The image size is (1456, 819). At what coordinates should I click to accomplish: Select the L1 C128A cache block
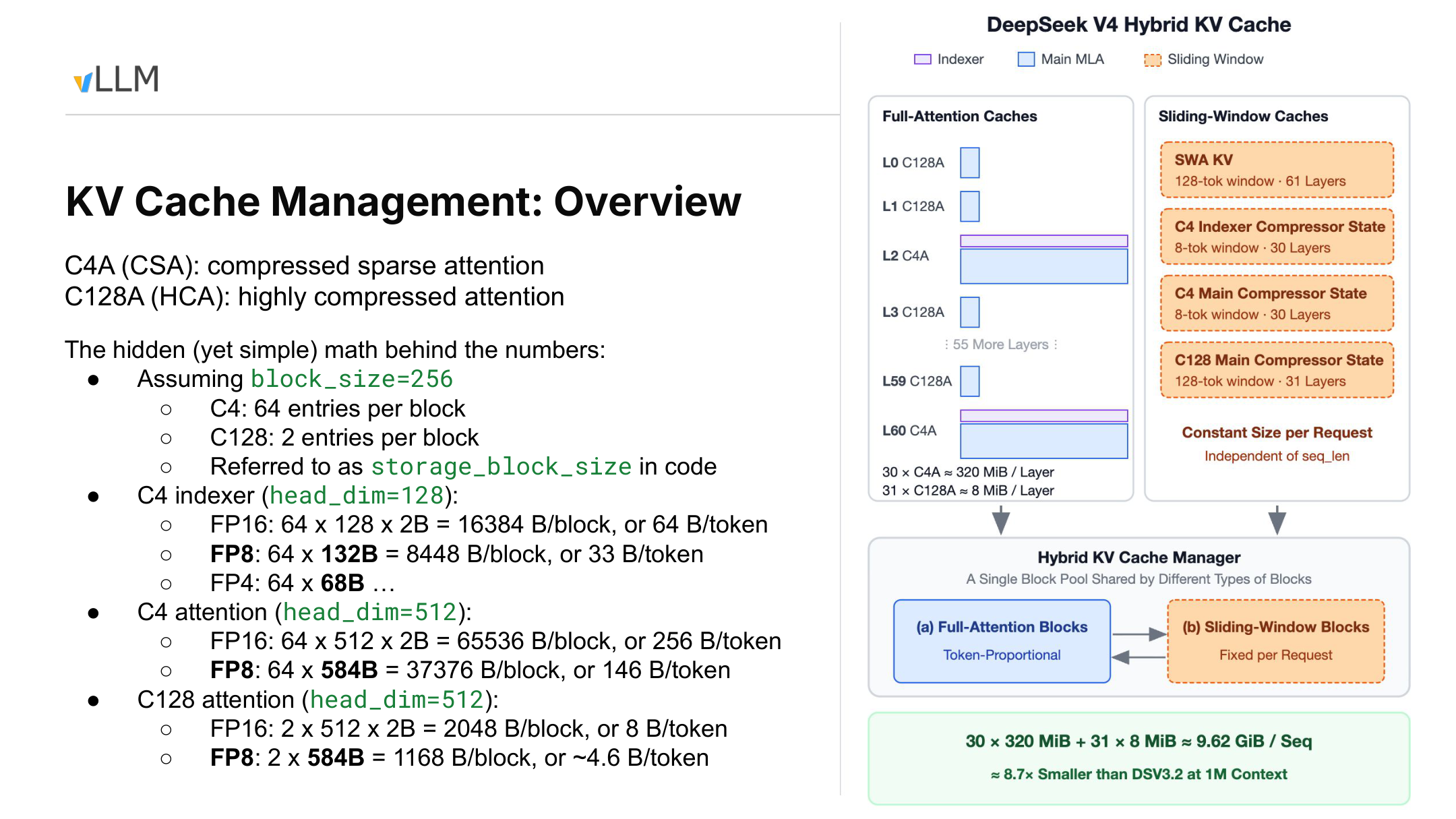point(969,206)
